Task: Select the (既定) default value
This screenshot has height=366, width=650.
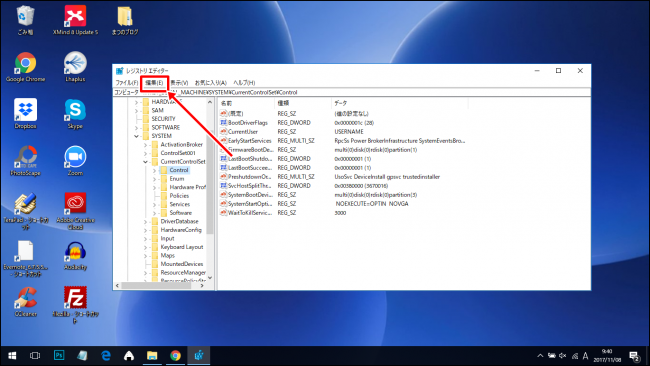Action: 235,114
